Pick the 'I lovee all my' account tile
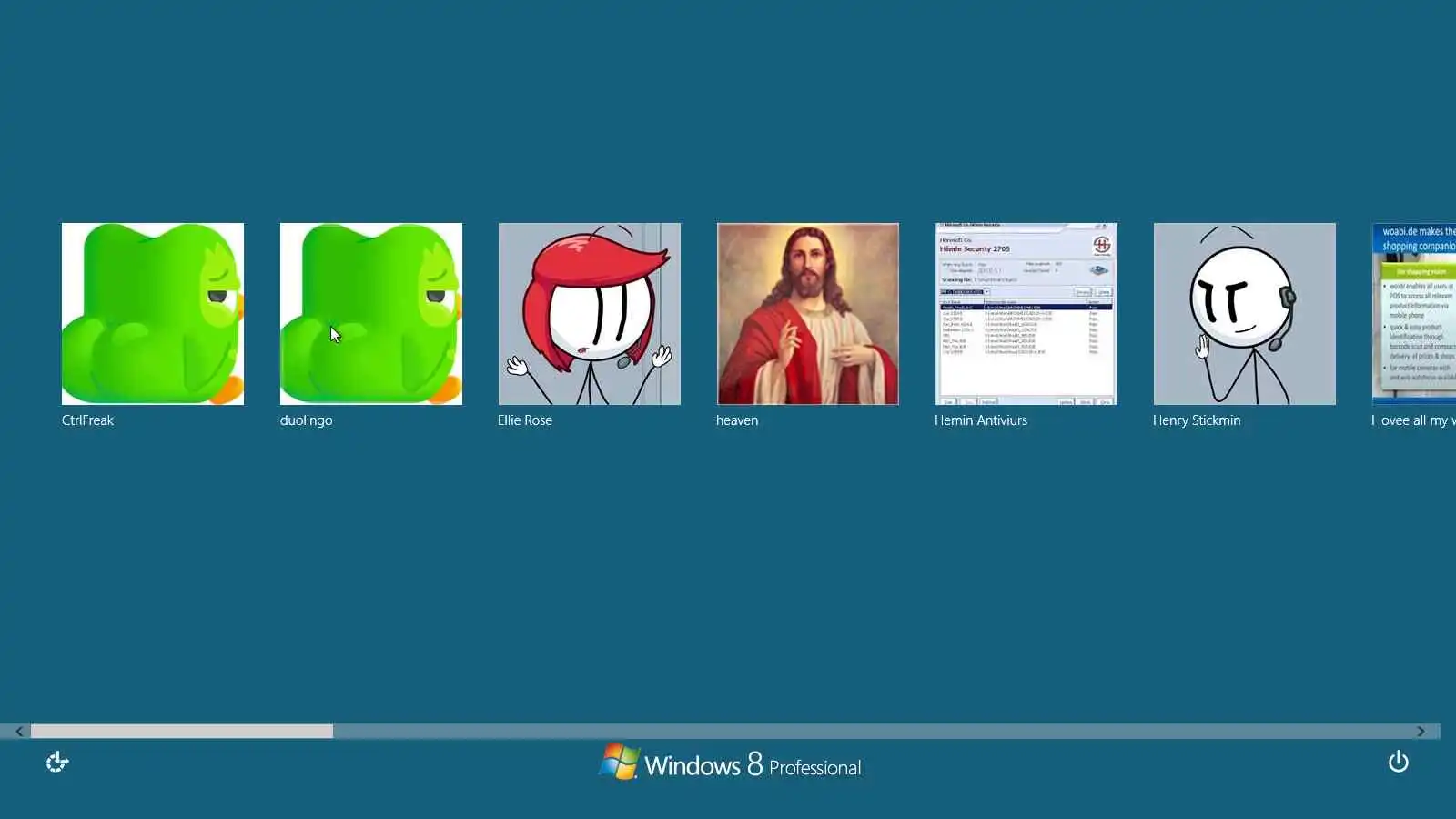This screenshot has height=819, width=1456. 1414,314
